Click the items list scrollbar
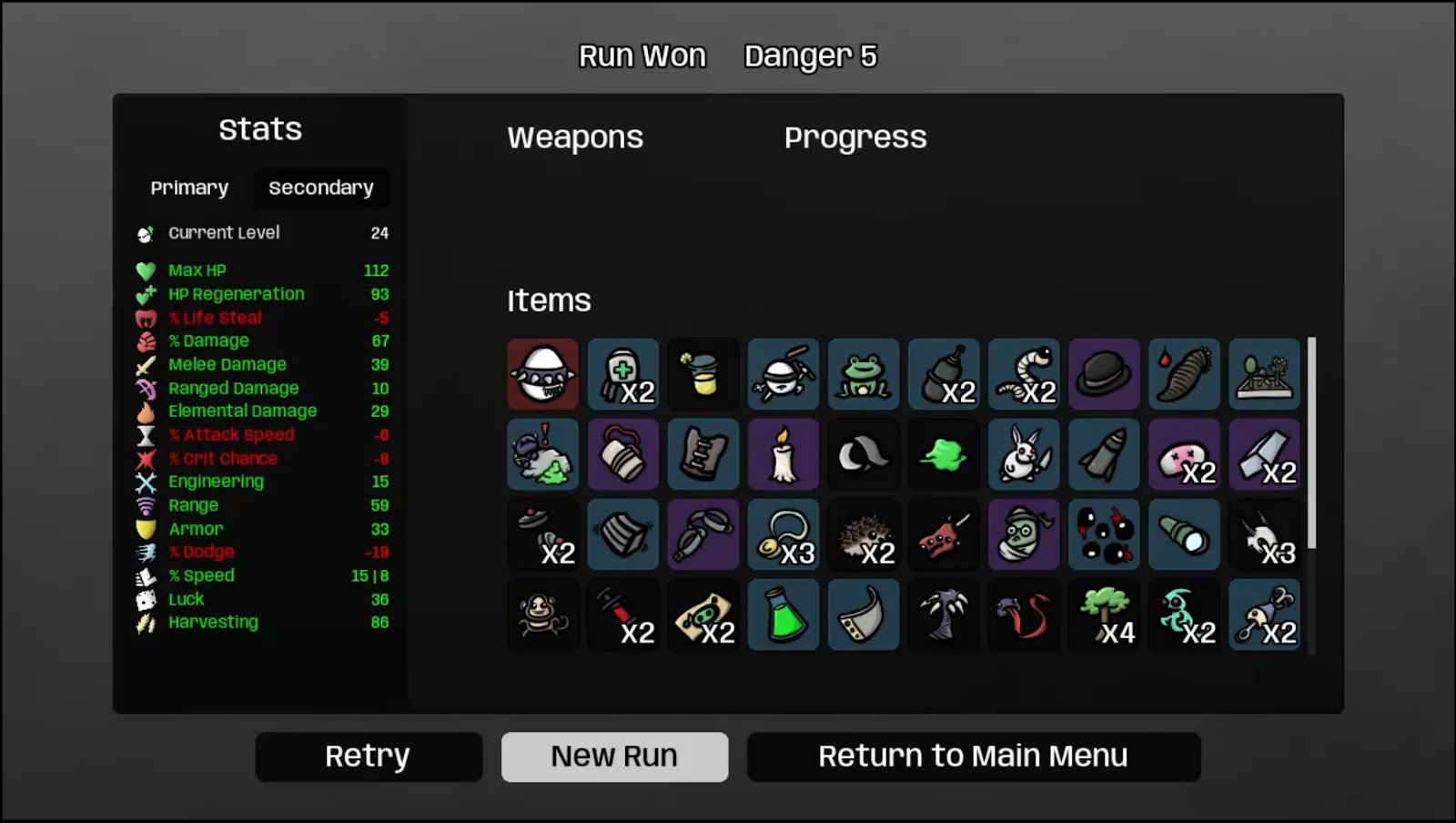 pyautogui.click(x=1311, y=442)
